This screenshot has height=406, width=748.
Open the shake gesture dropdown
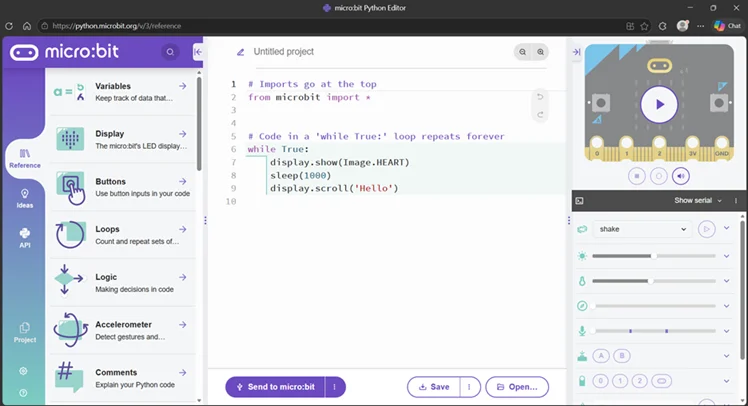tap(643, 229)
